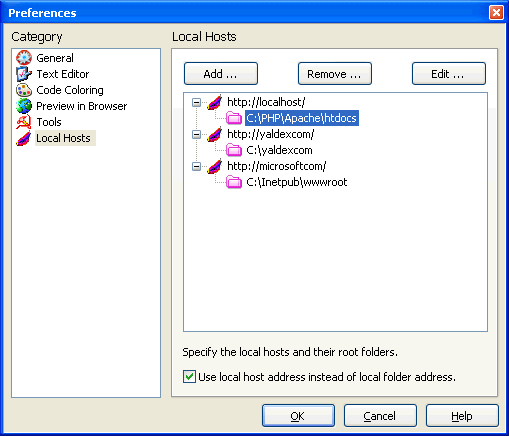
Task: Collapse the http://microsoftcom/ tree node
Action: (x=197, y=166)
